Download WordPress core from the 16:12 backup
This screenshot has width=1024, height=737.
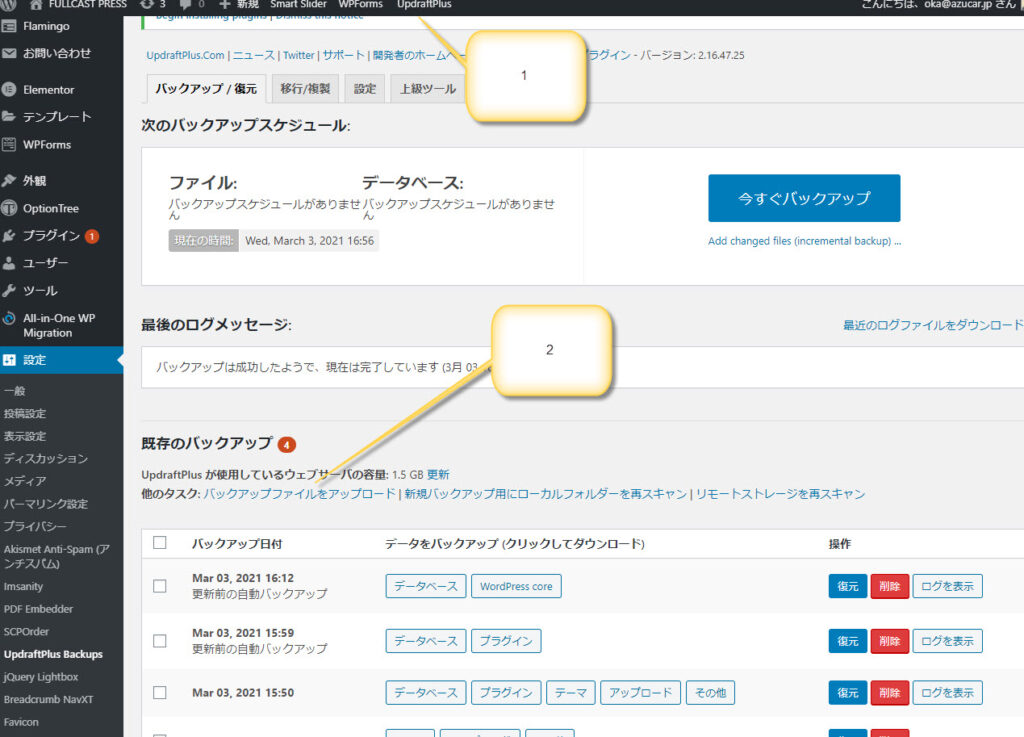click(x=516, y=586)
